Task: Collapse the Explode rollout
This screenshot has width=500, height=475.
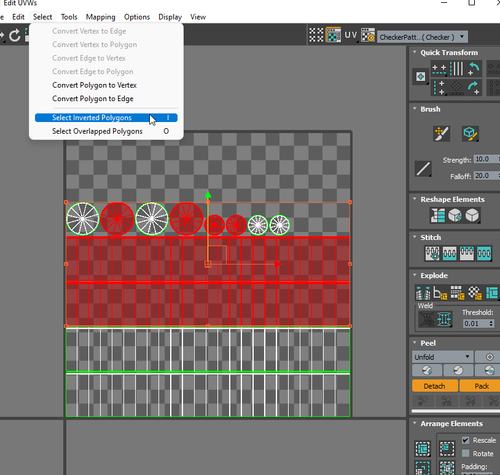Action: [x=415, y=275]
